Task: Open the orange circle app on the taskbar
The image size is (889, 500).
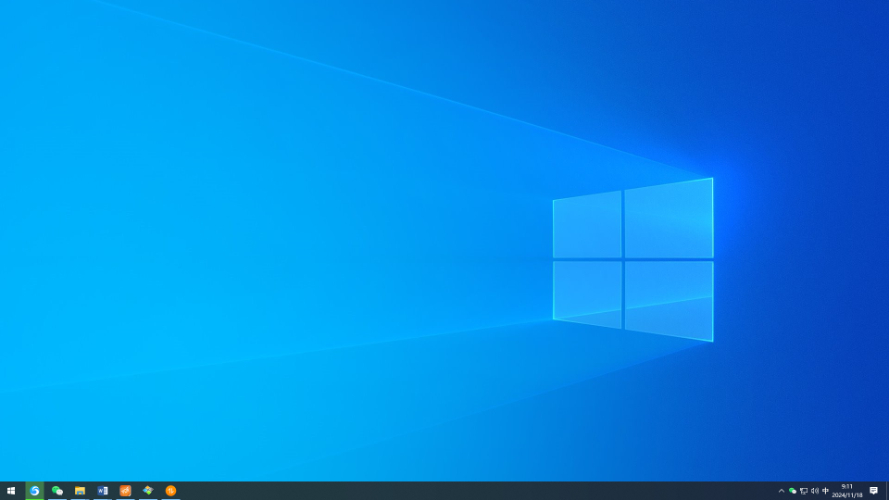Action: point(171,491)
